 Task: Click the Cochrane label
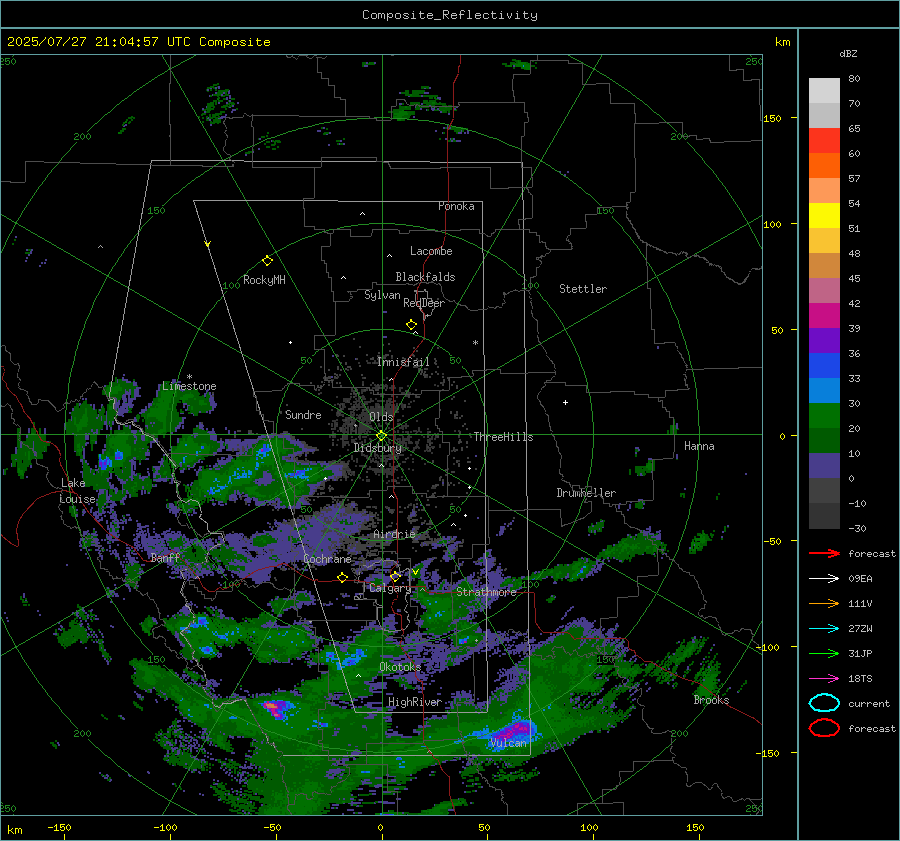(x=327, y=559)
